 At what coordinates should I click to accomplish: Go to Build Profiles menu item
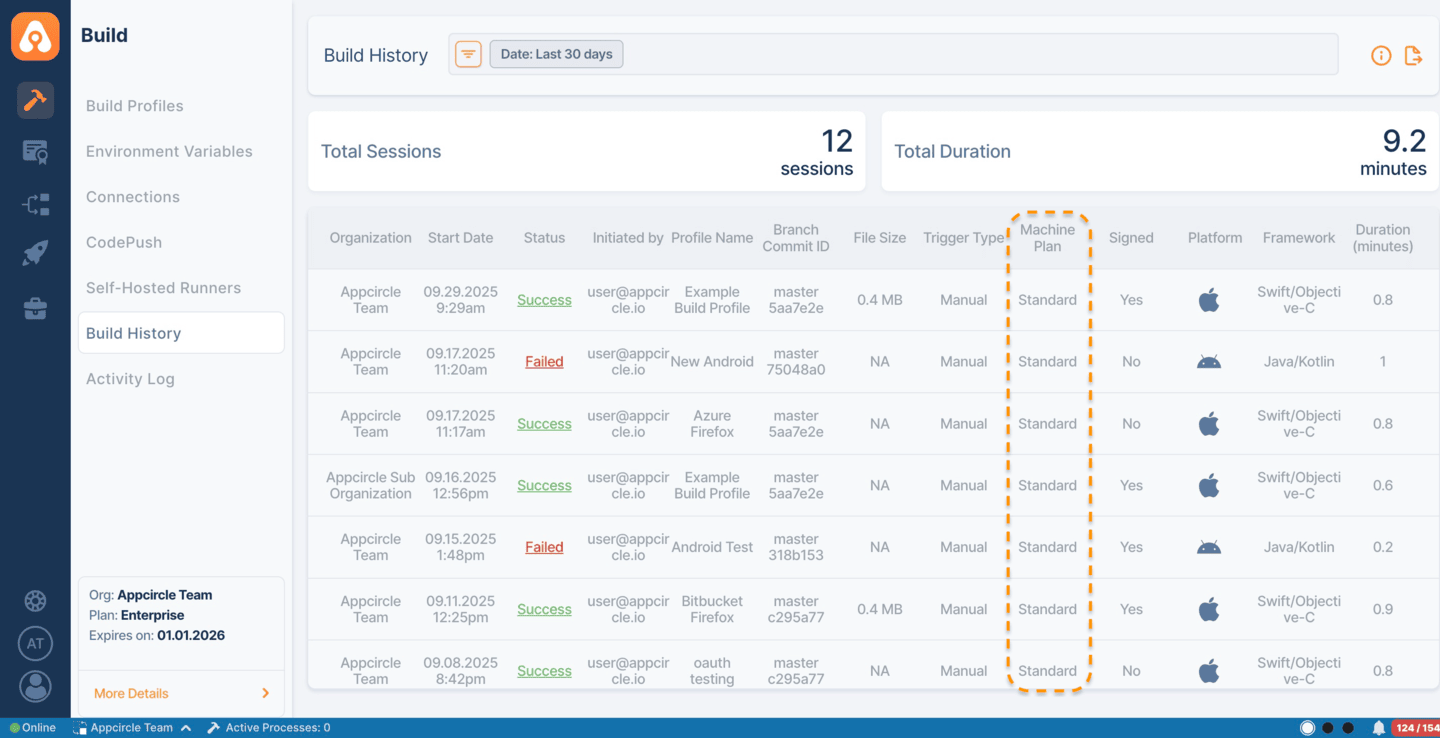(x=135, y=106)
